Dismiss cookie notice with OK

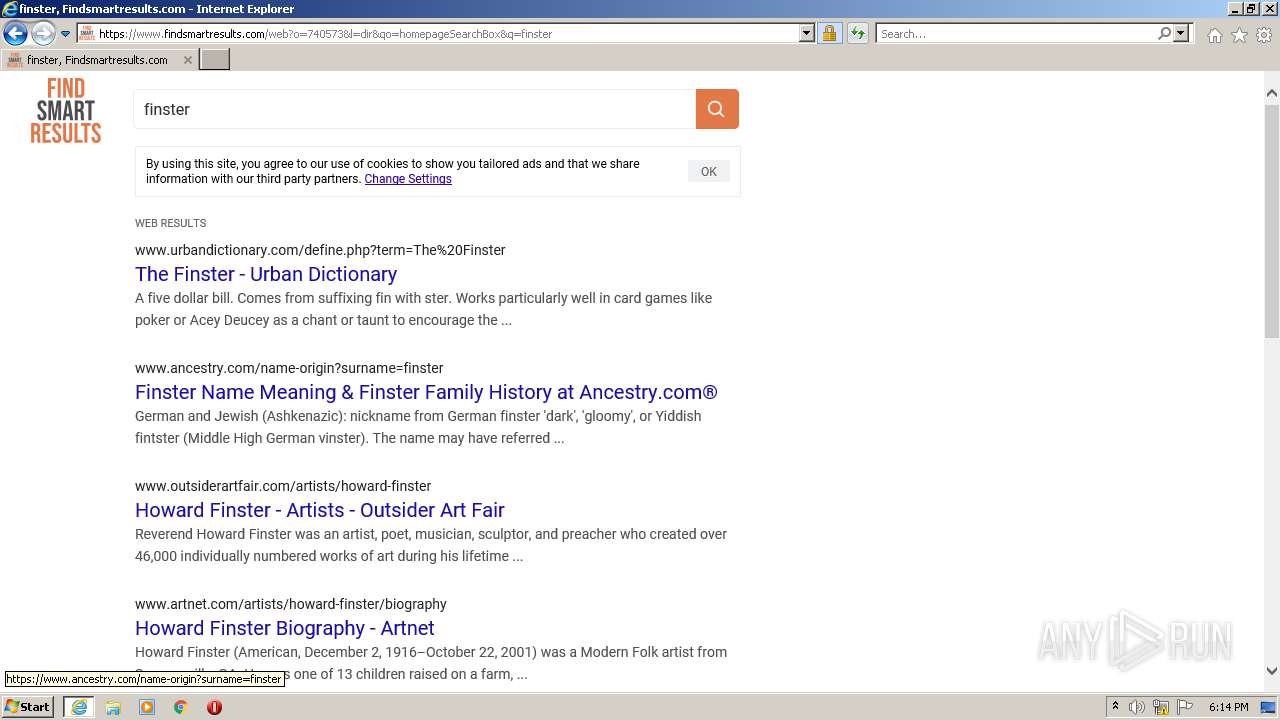point(708,172)
